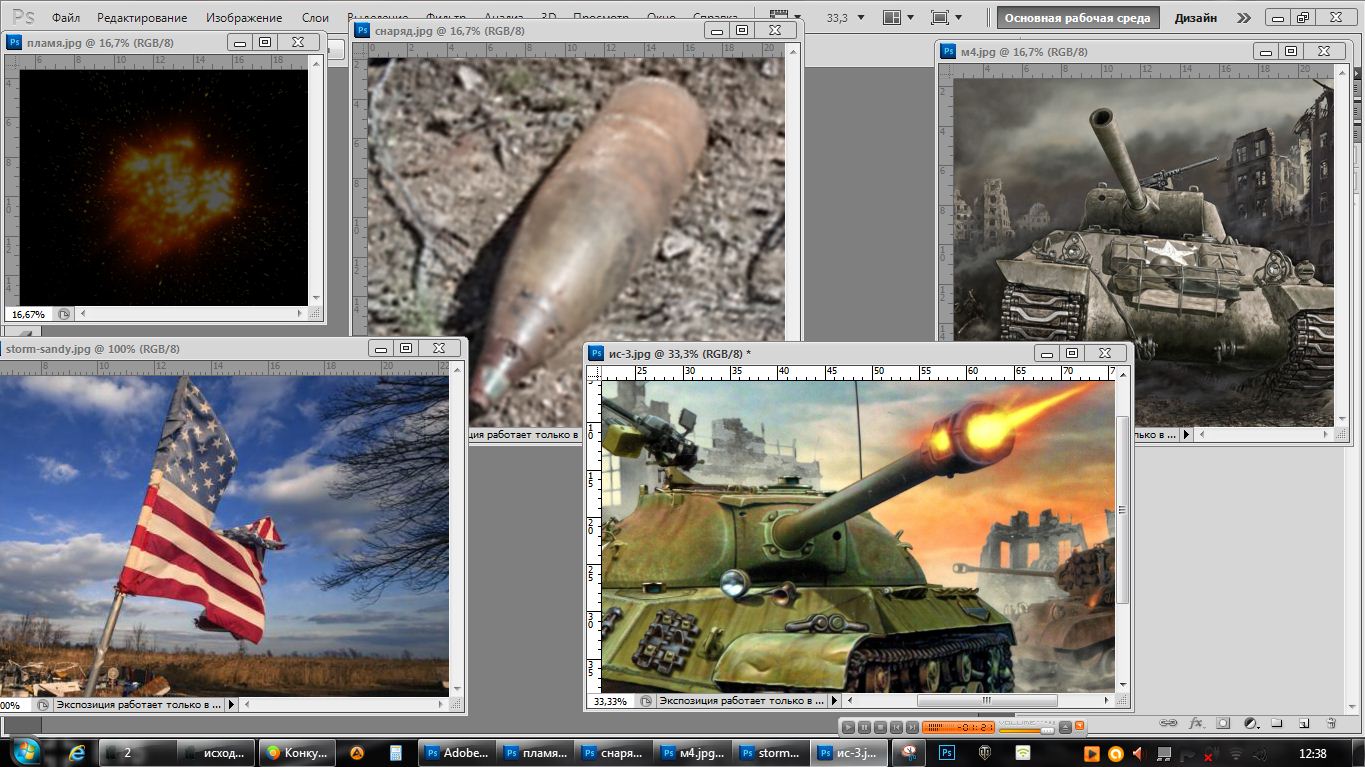Expand status info arrow in м4.jpg window
1365x767 pixels.
(1188, 434)
